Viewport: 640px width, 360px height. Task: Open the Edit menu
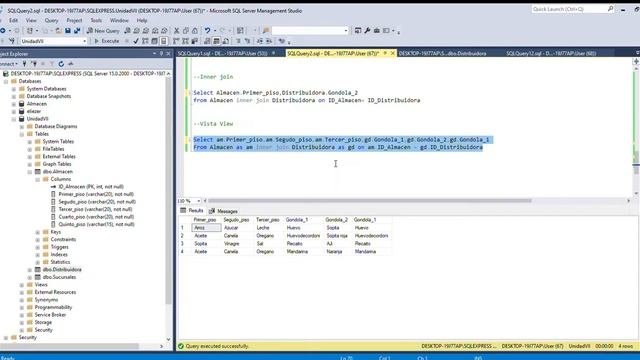[x=13, y=20]
